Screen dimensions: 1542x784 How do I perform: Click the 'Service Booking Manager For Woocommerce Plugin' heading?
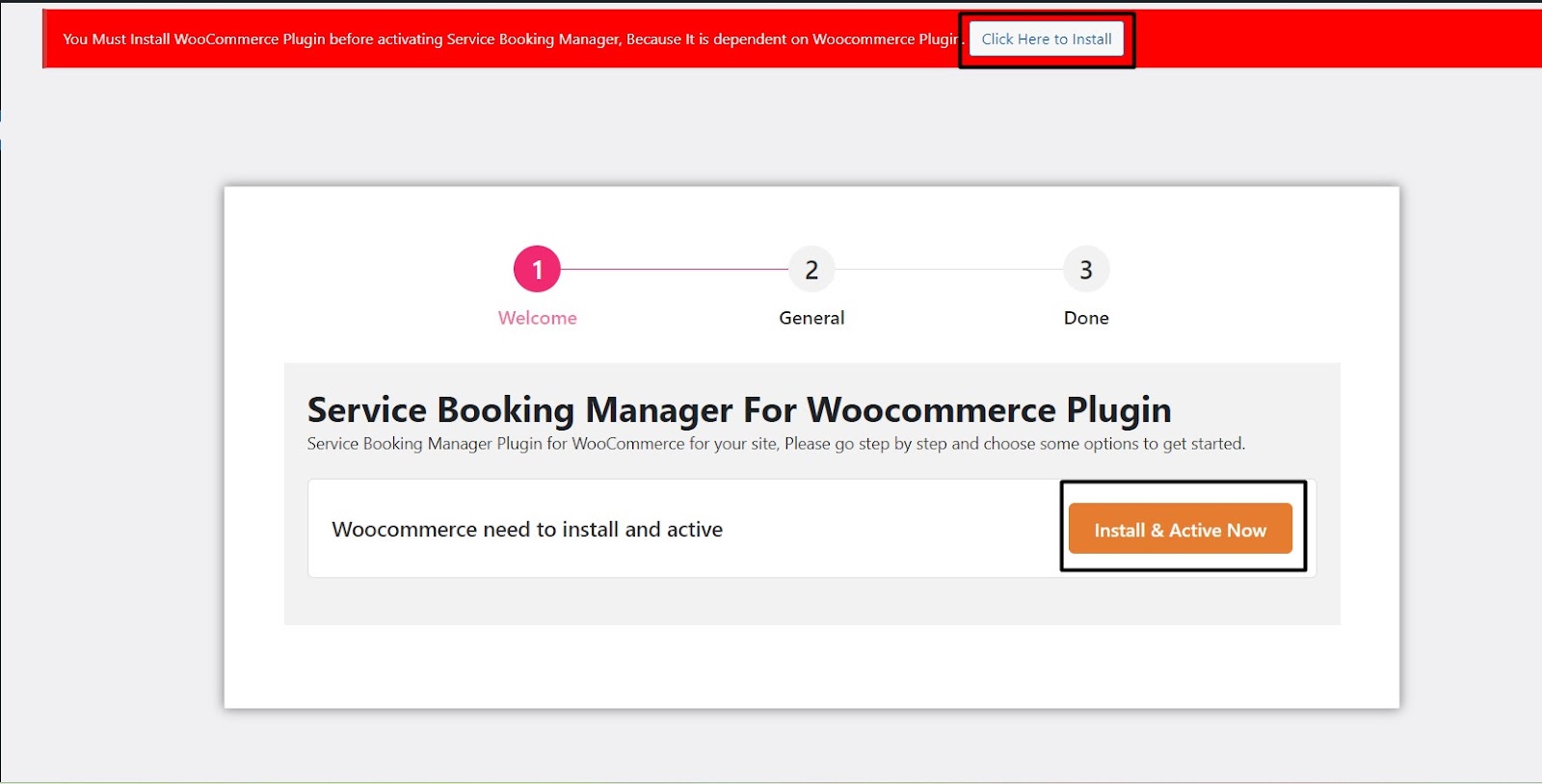click(739, 410)
